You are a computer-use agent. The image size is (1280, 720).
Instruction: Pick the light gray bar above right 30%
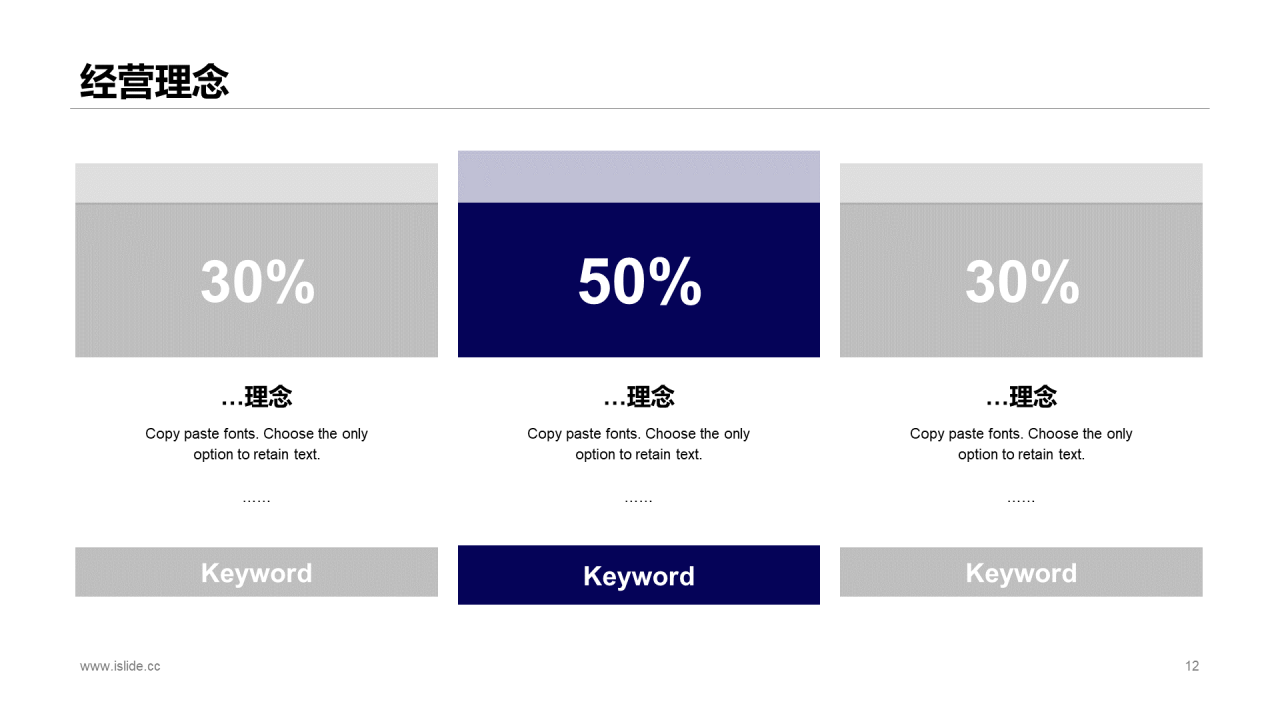pos(1021,183)
